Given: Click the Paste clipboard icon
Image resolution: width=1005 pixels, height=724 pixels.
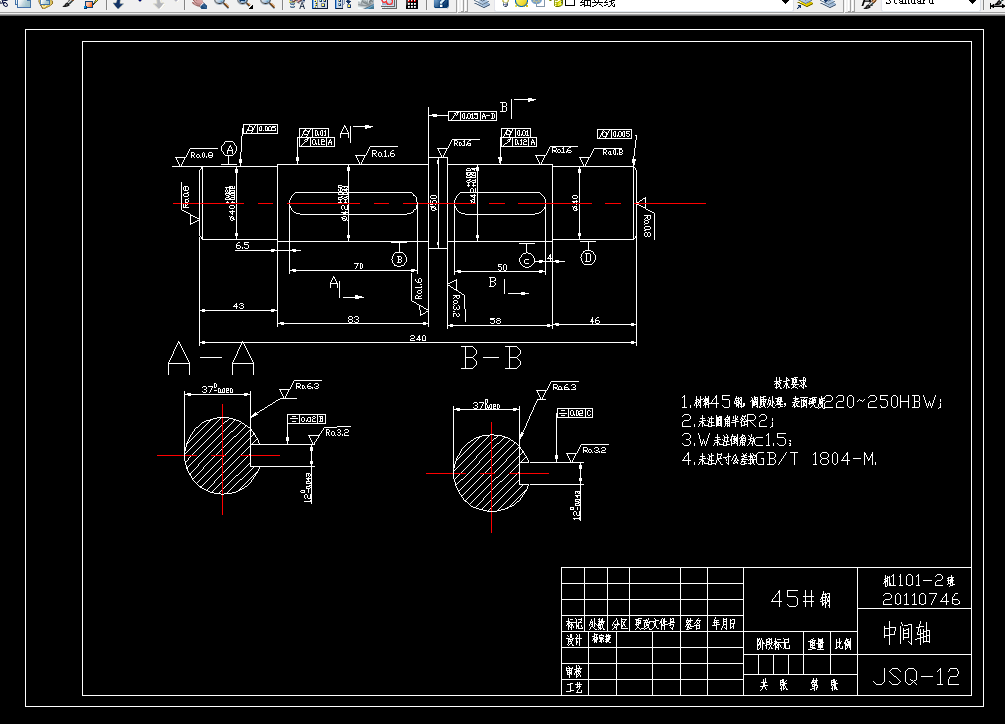Looking at the screenshot, I should pyautogui.click(x=45, y=3).
